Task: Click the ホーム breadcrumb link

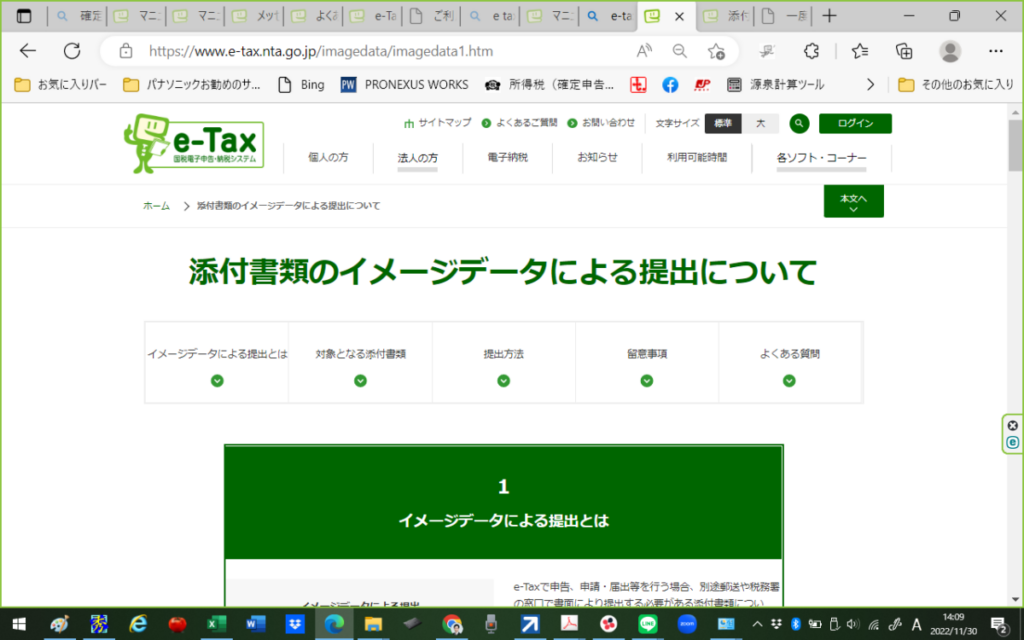Action: 155,205
